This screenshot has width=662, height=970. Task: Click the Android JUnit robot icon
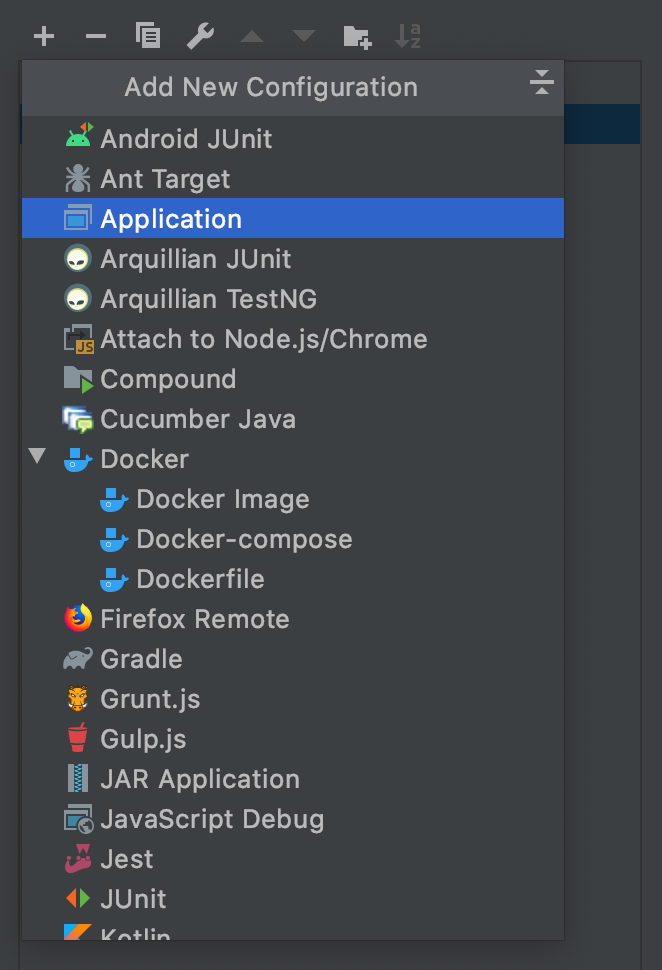79,135
